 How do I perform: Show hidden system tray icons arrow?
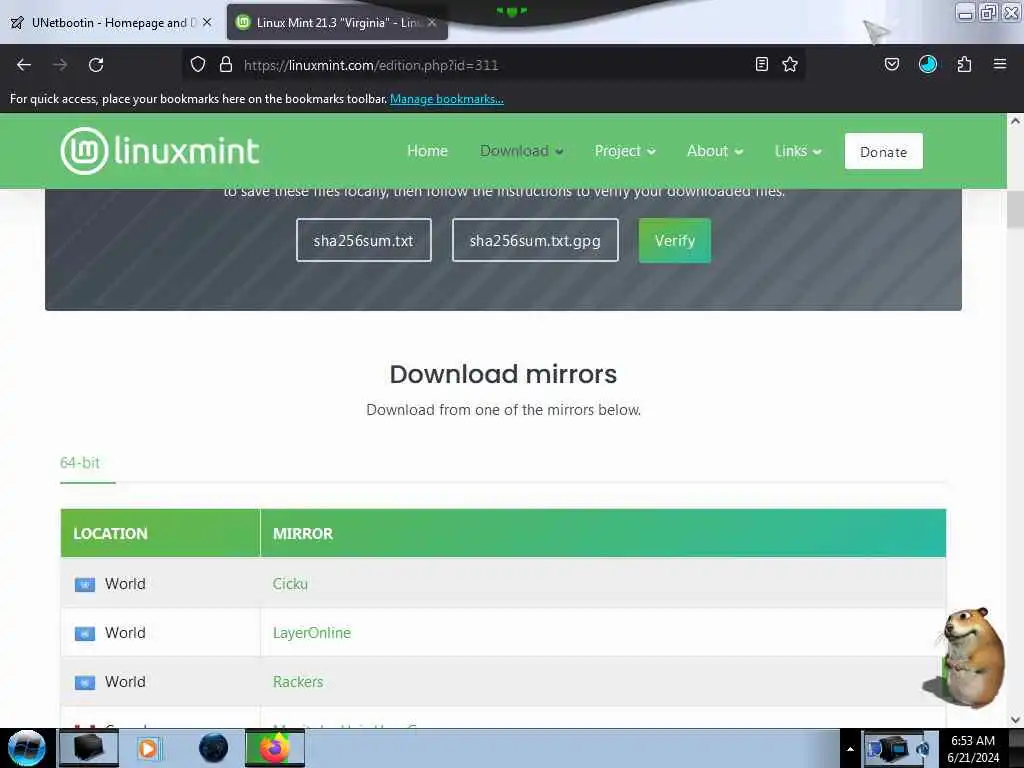850,749
